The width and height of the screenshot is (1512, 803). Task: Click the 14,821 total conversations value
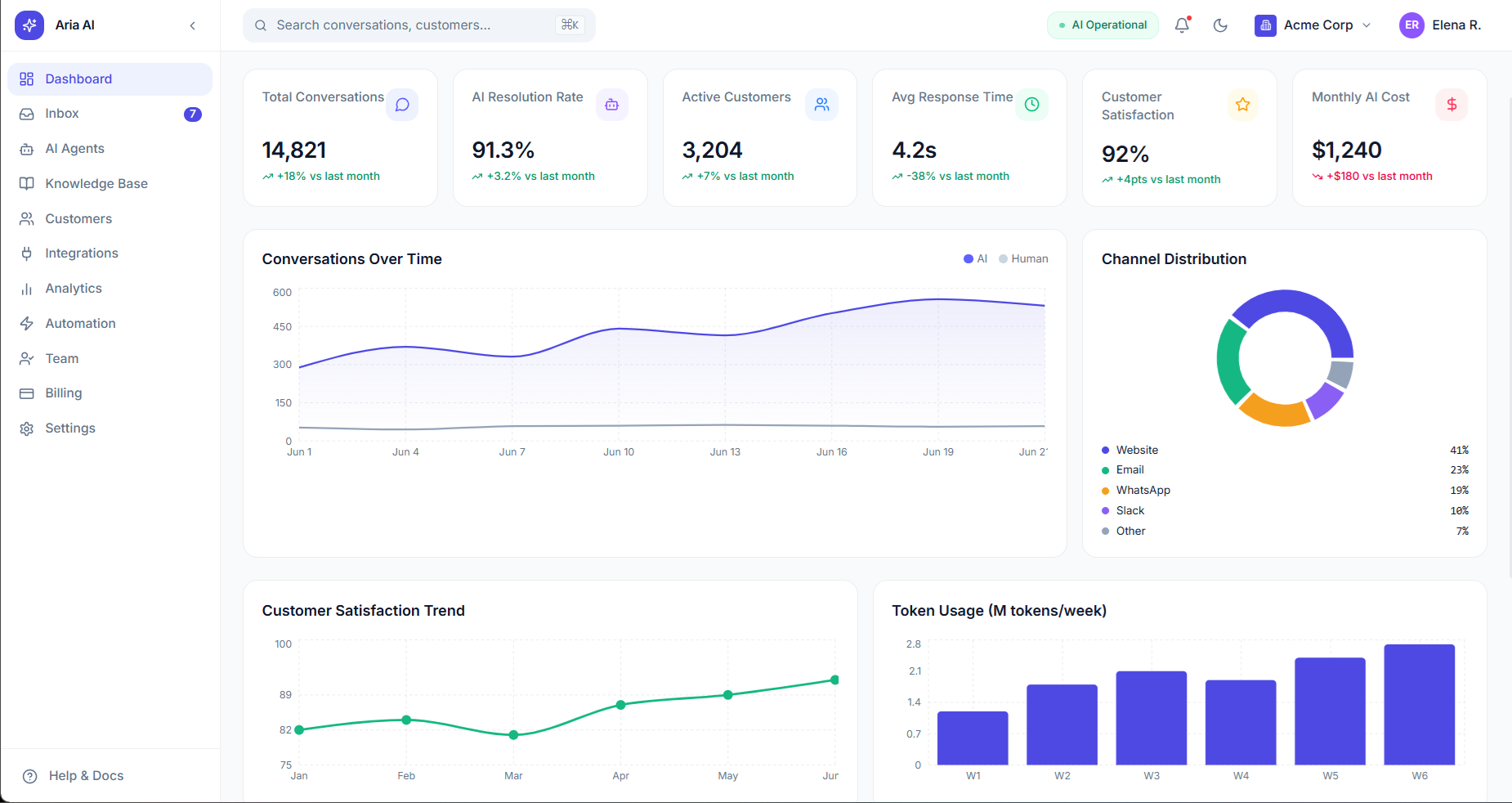click(x=294, y=150)
